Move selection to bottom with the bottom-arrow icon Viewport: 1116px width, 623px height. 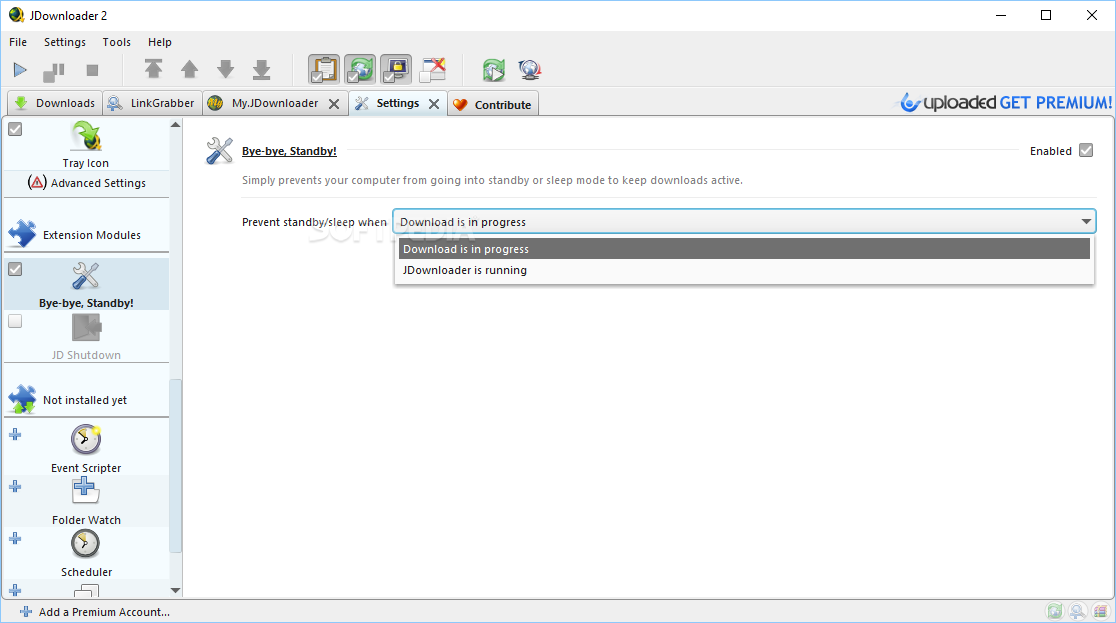(262, 69)
